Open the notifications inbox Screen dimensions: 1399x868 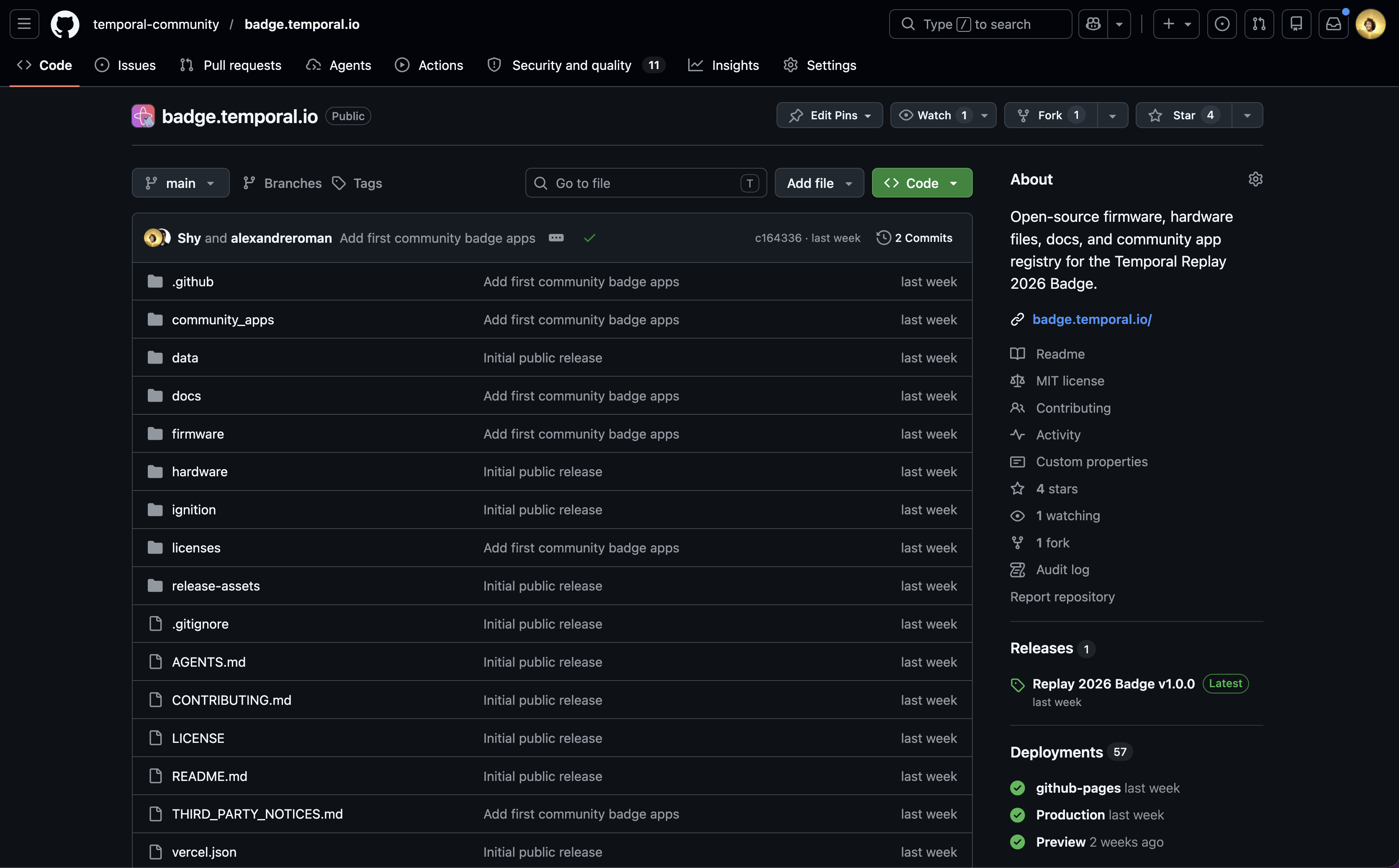coord(1334,24)
